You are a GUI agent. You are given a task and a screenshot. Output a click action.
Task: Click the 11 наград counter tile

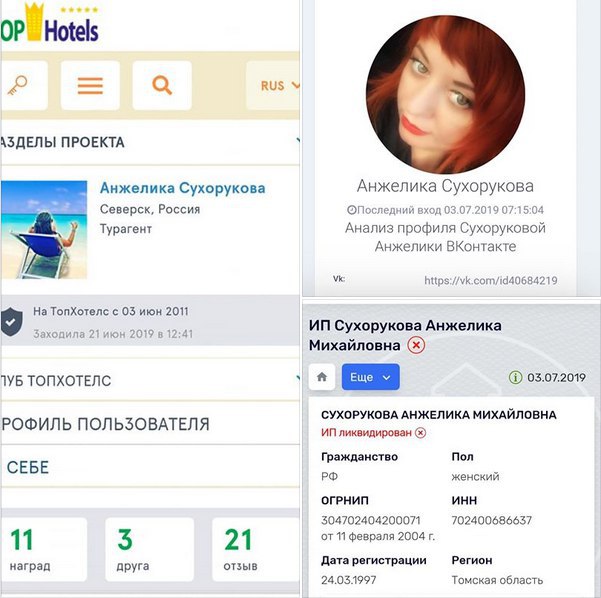[x=43, y=549]
